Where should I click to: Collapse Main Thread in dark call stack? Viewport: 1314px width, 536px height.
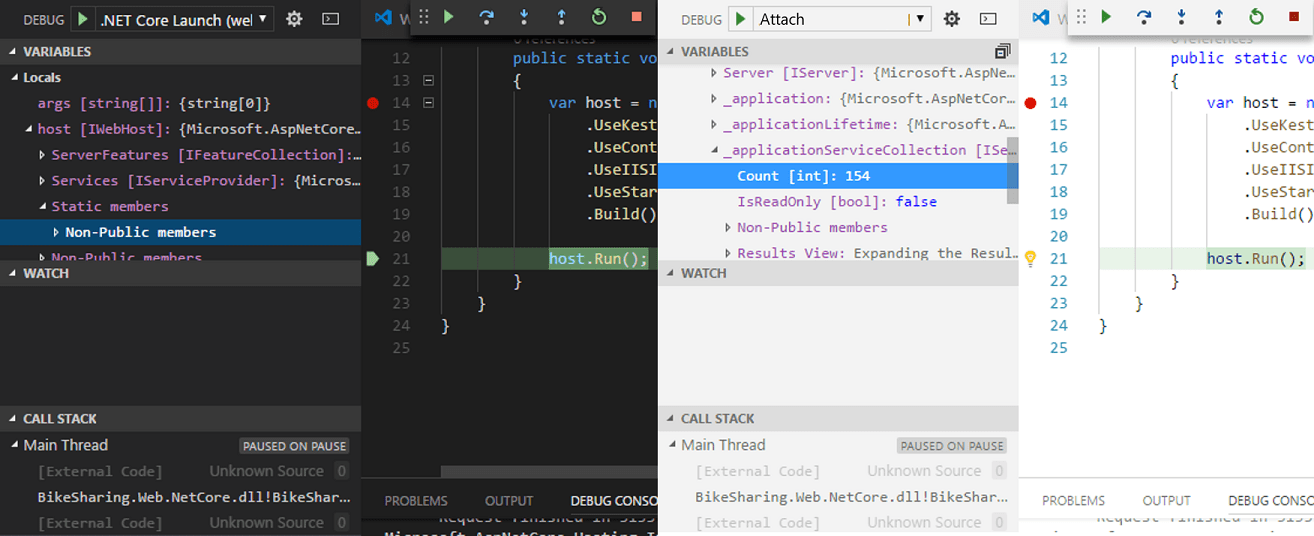15,445
